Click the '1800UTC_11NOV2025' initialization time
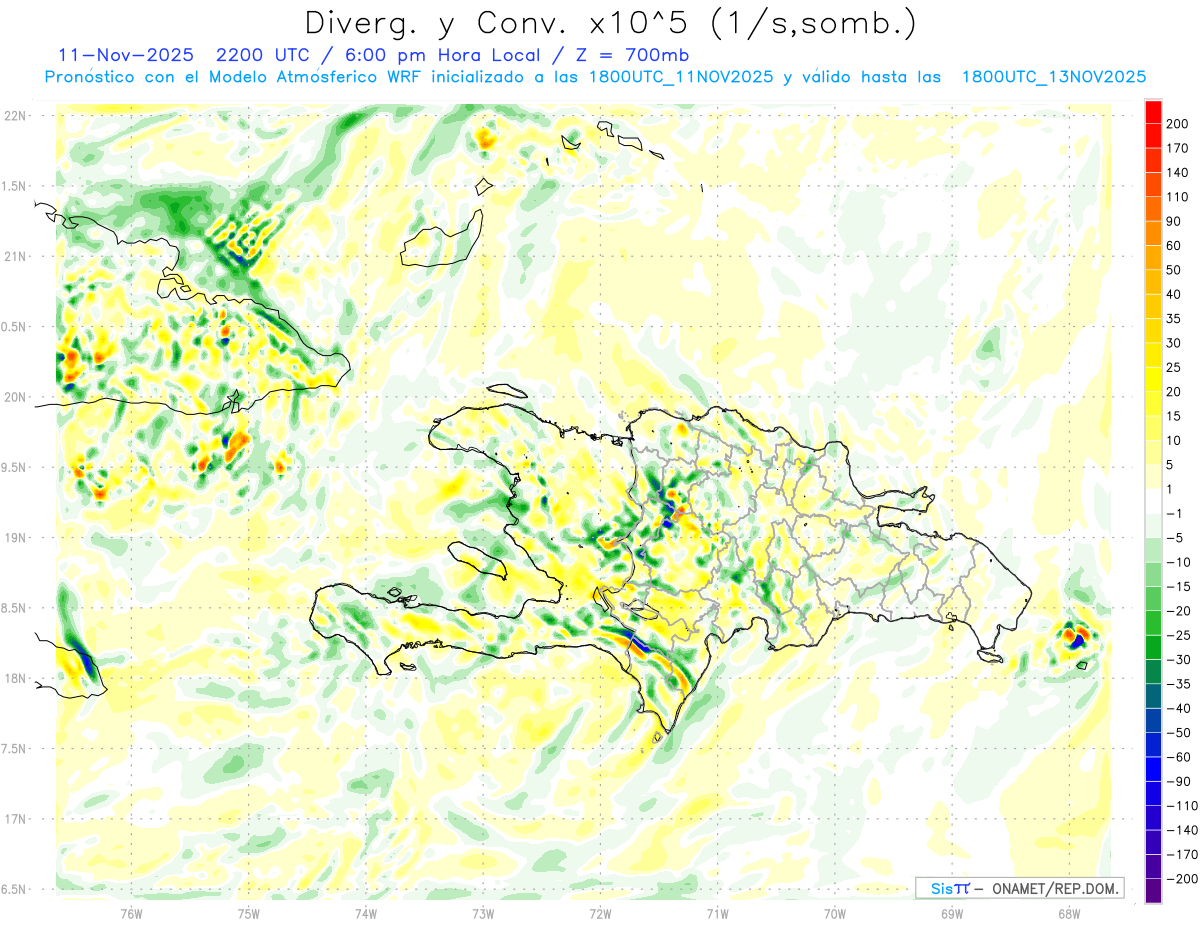 (680, 77)
